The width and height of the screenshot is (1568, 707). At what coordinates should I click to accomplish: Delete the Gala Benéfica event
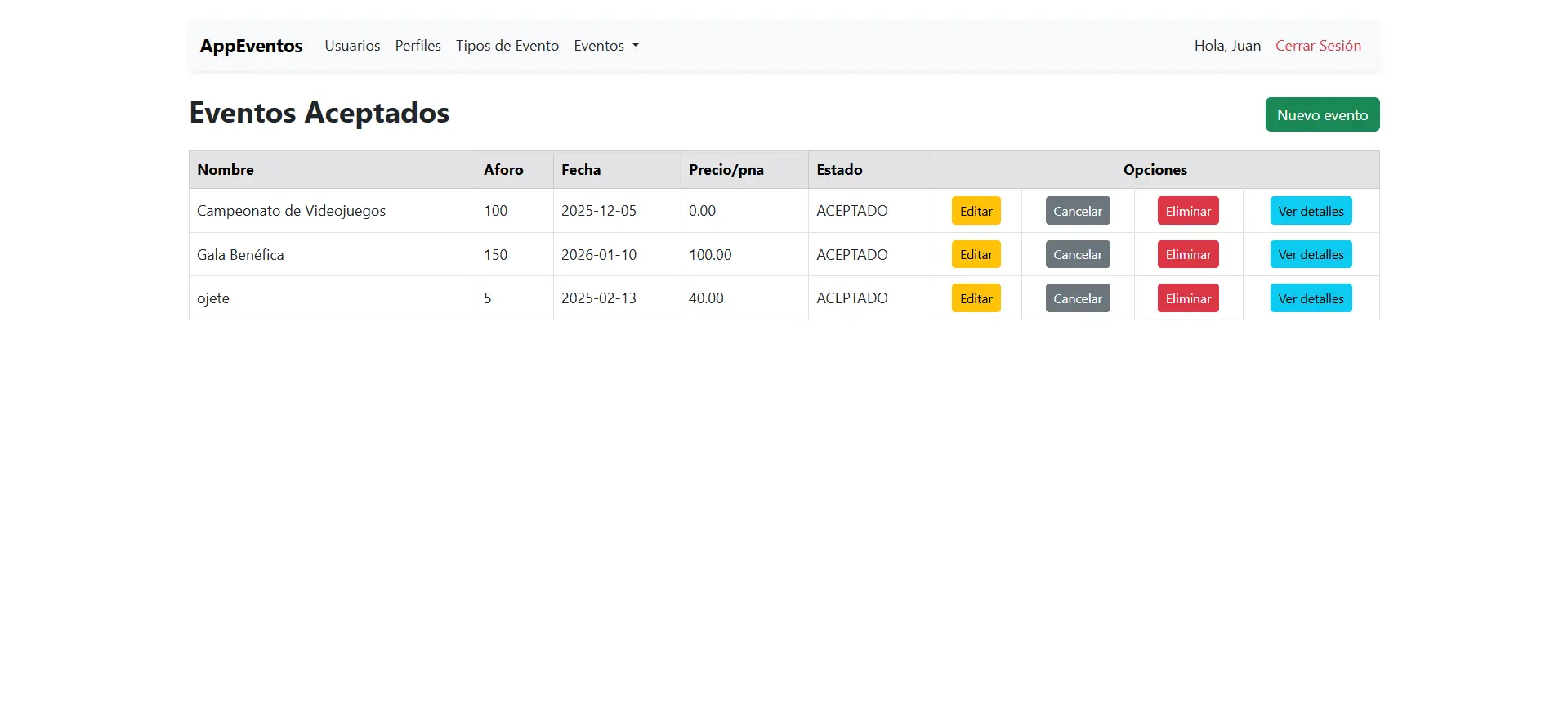tap(1188, 254)
